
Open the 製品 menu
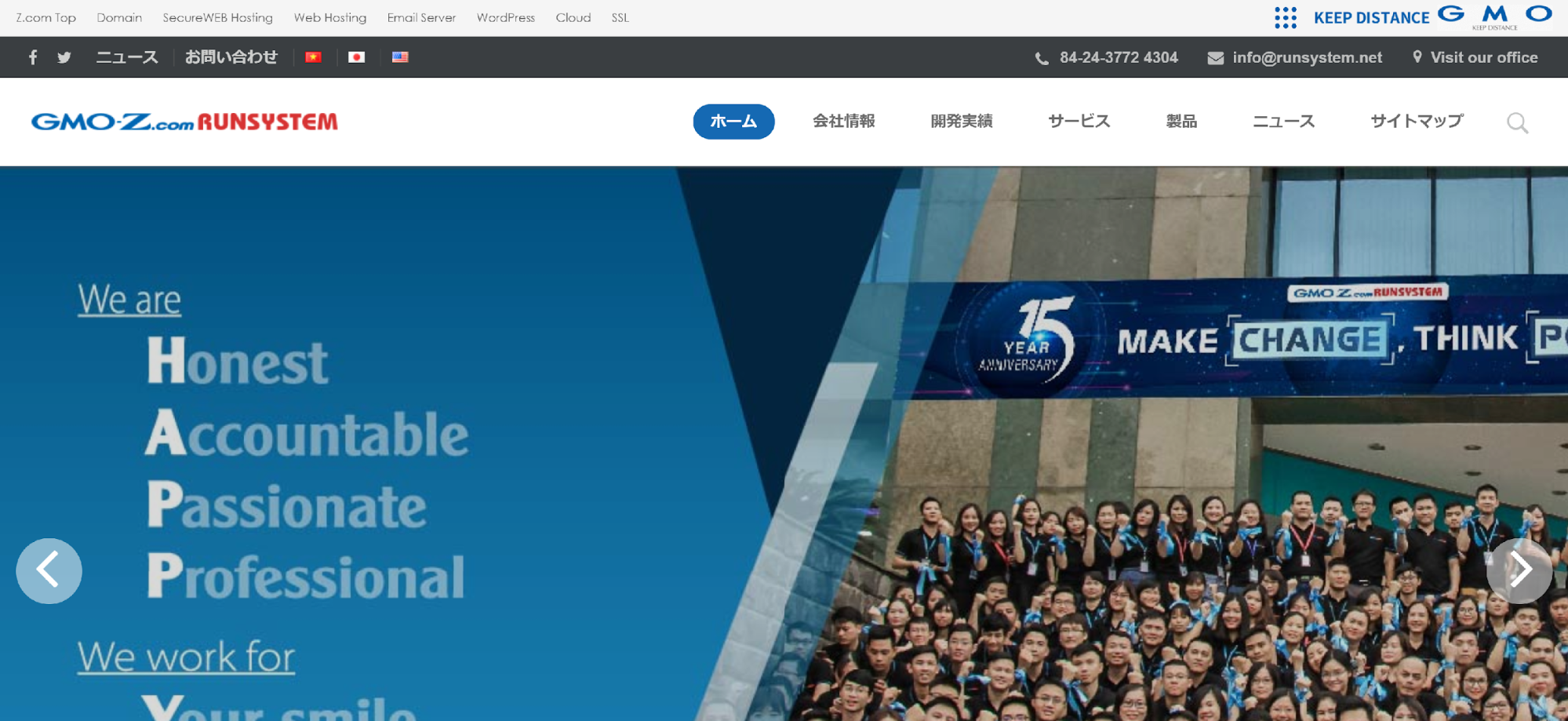tap(1181, 121)
